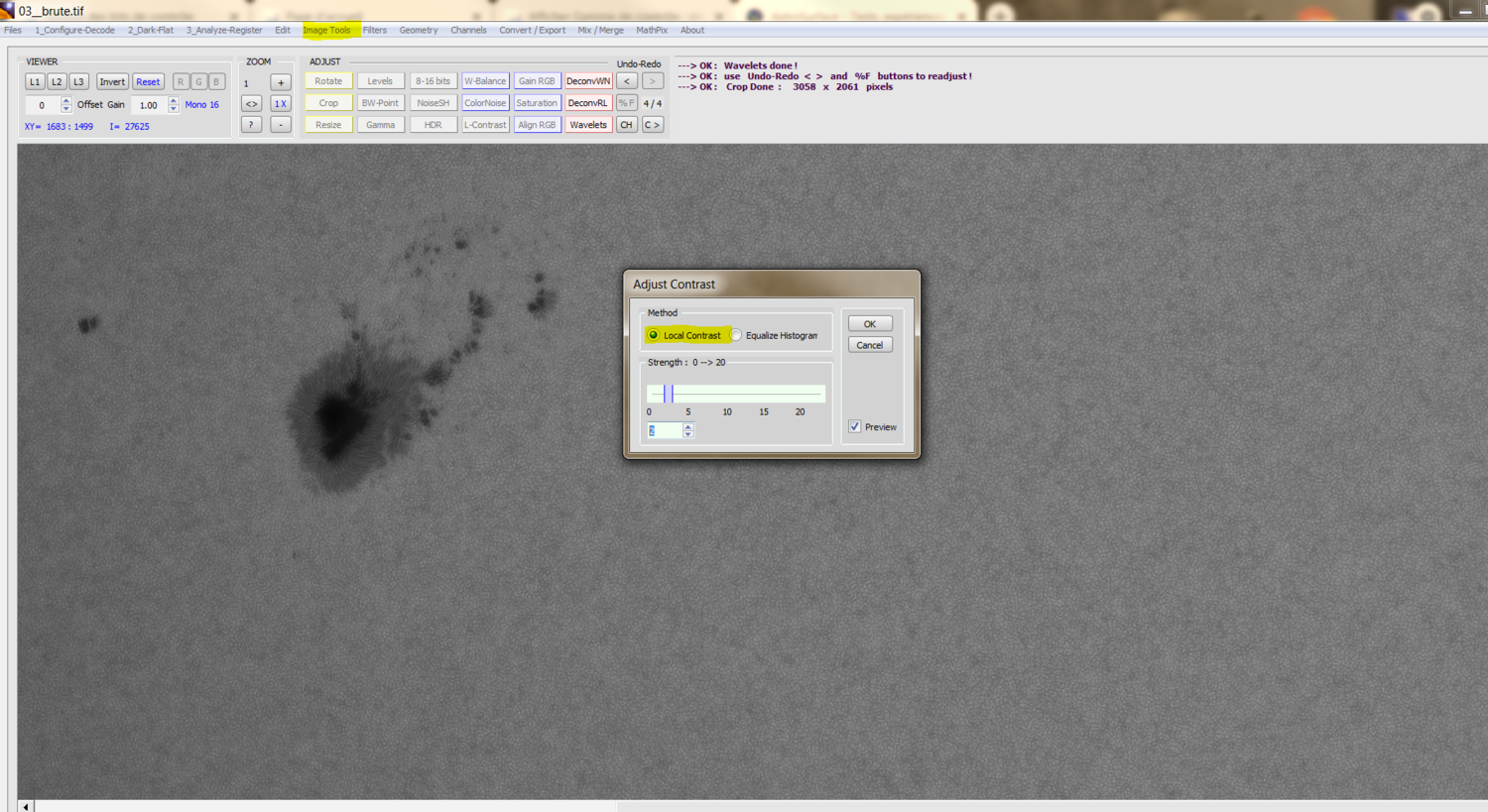
Task: Click the Wavelets adjust button
Action: click(x=588, y=125)
